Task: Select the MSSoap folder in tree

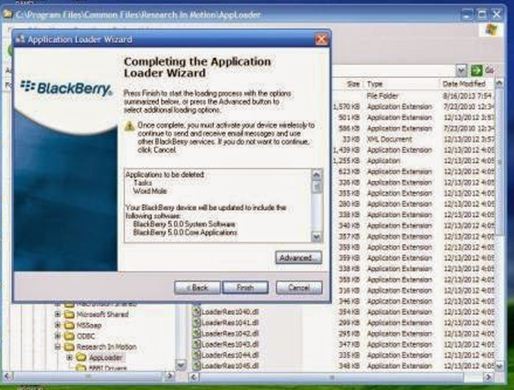Action: point(89,325)
